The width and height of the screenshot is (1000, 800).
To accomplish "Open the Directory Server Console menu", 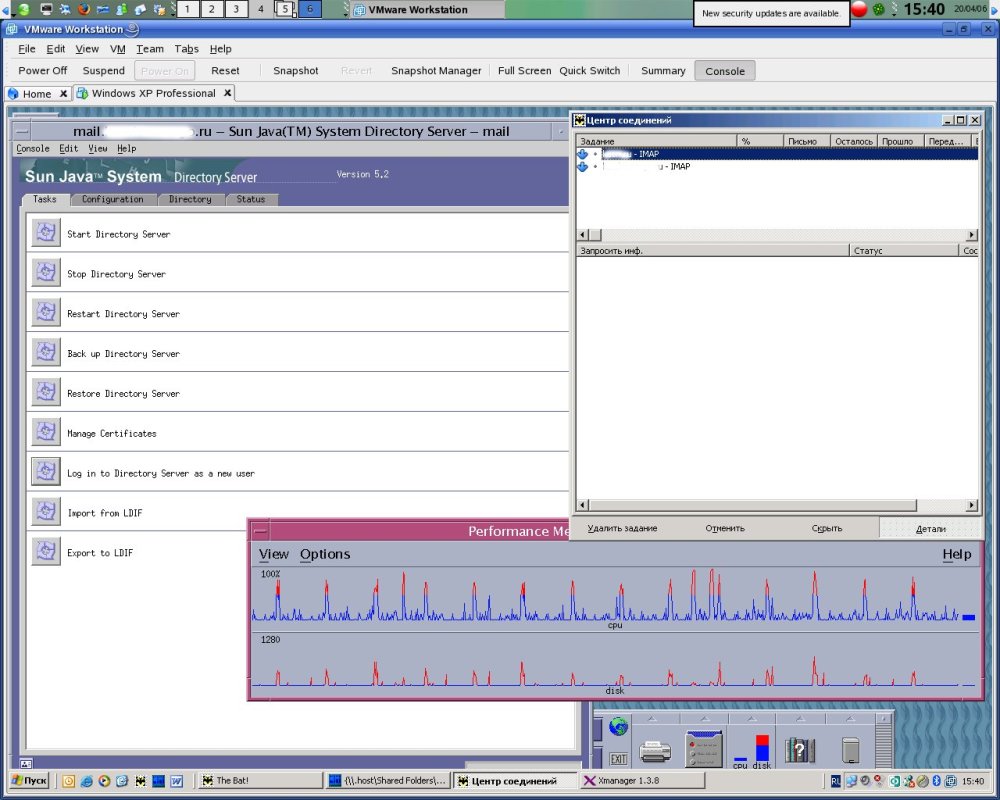I will click(33, 148).
